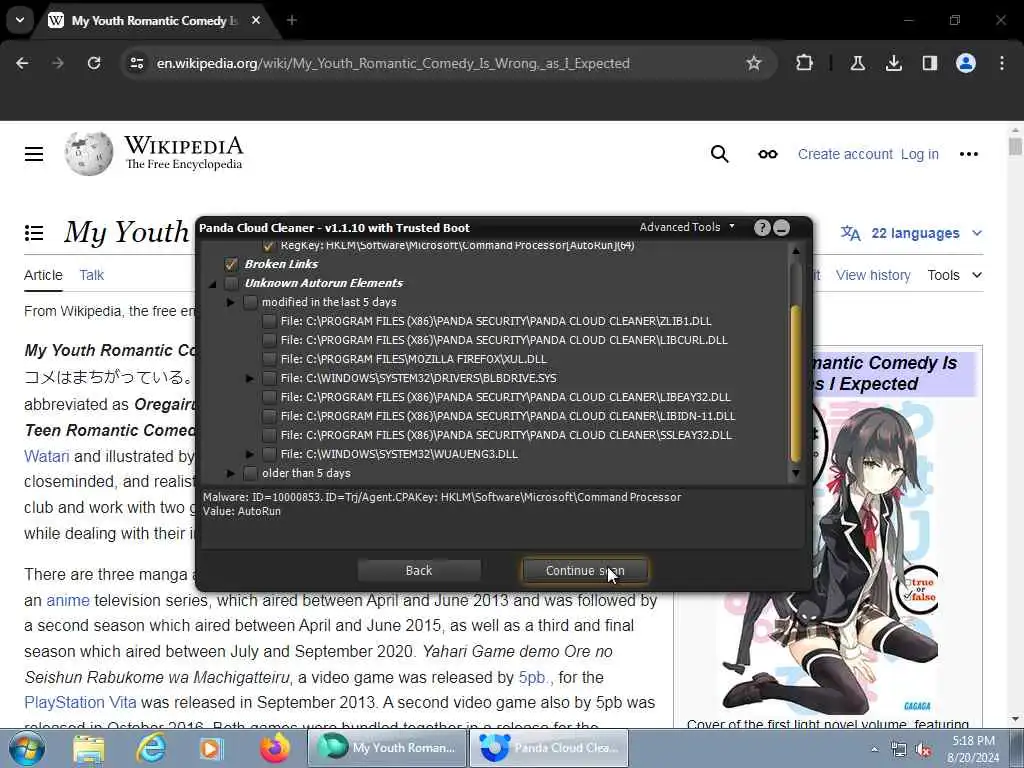Go back in browser history
This screenshot has width=1024, height=768.
(x=22, y=63)
